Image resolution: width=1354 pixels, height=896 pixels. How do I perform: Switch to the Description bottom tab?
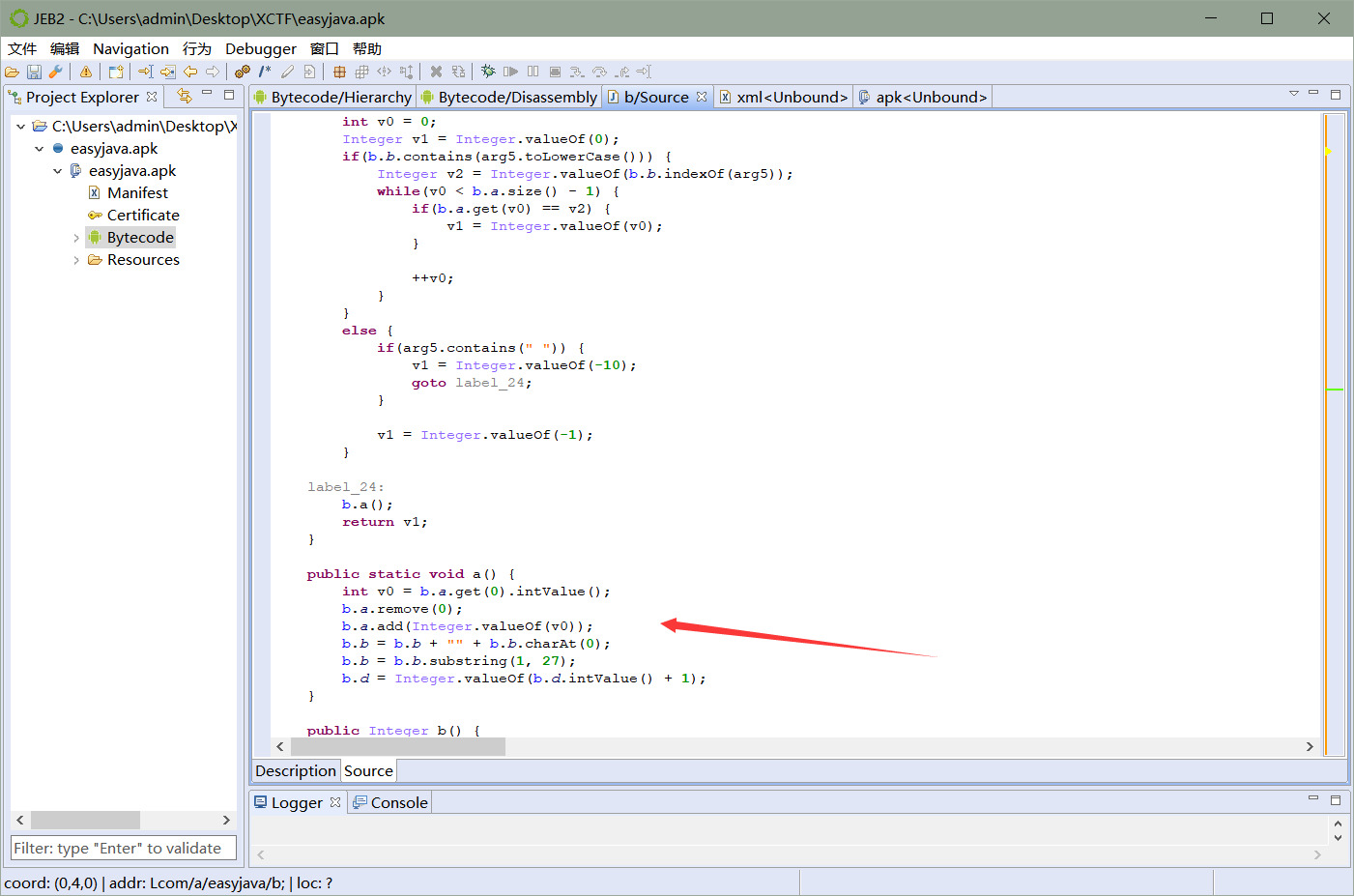[x=296, y=770]
